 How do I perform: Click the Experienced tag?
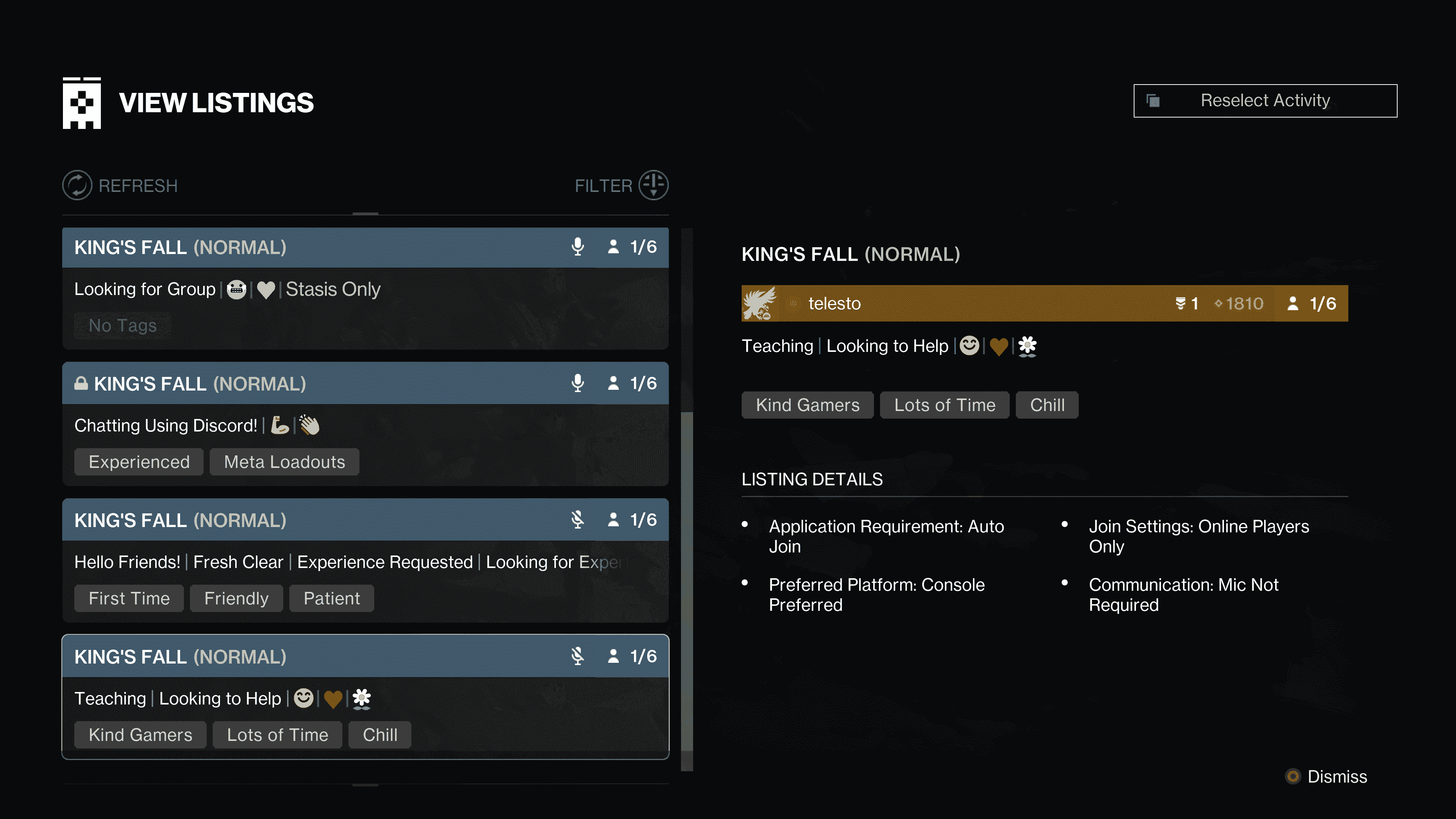click(139, 462)
